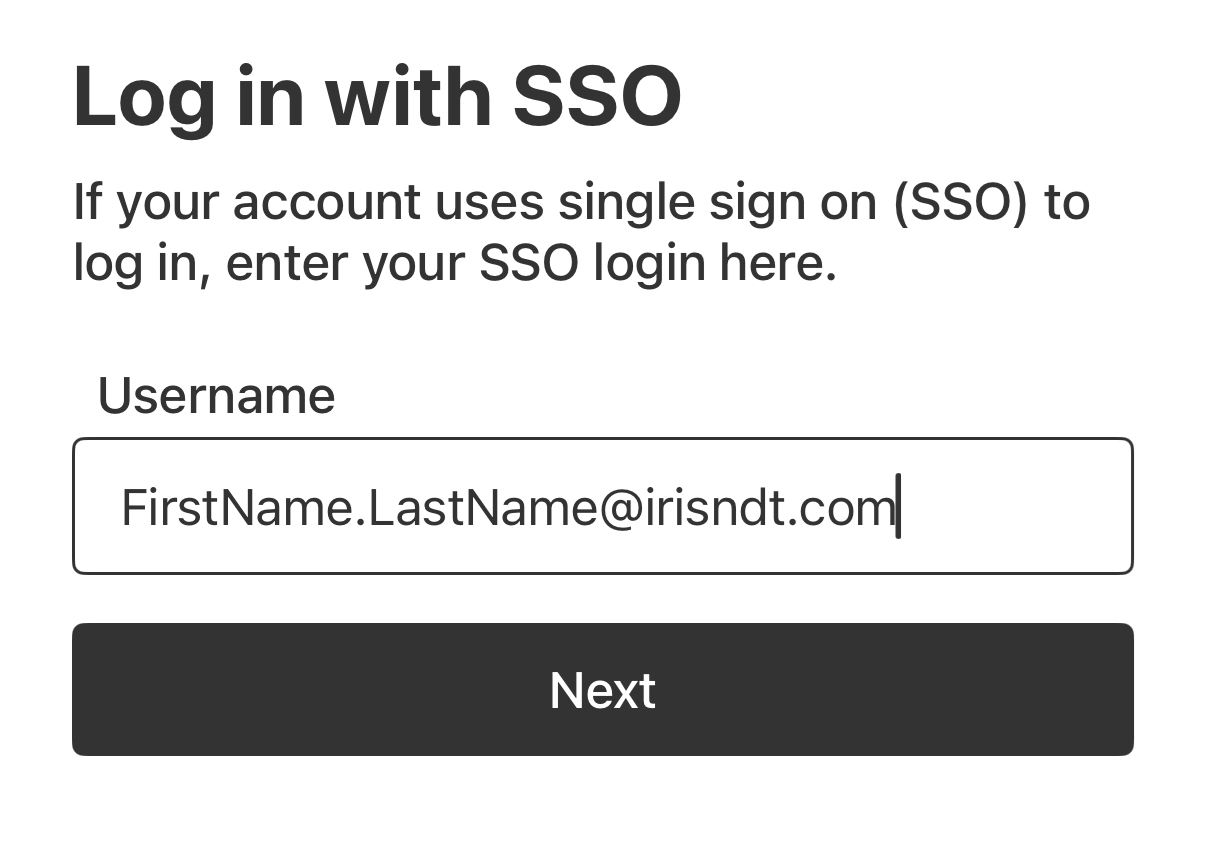Image resolution: width=1206 pixels, height=841 pixels.
Task: Click the Username label above the field
Action: [216, 395]
